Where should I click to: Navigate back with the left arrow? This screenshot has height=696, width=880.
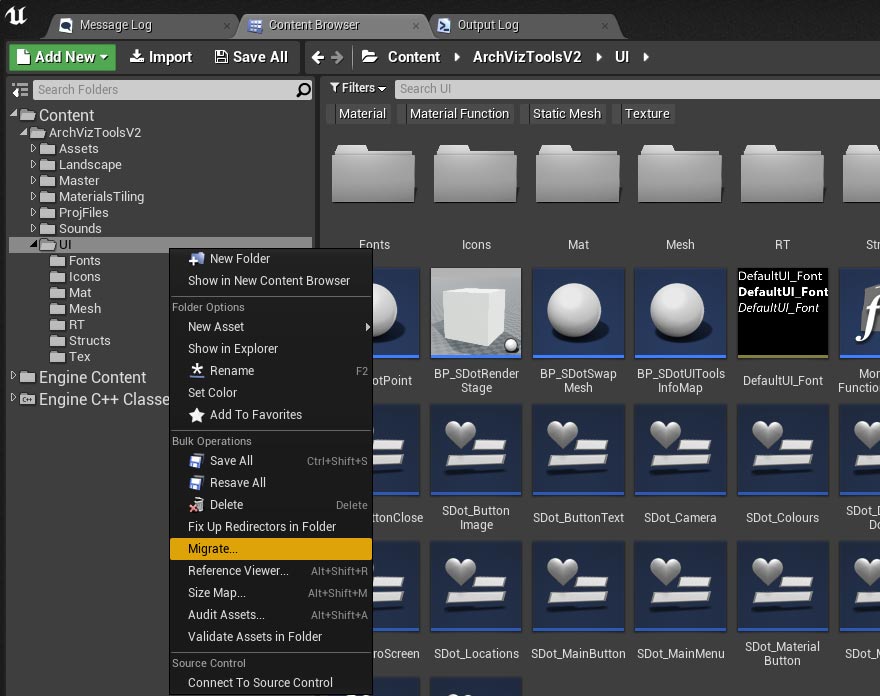coord(318,57)
